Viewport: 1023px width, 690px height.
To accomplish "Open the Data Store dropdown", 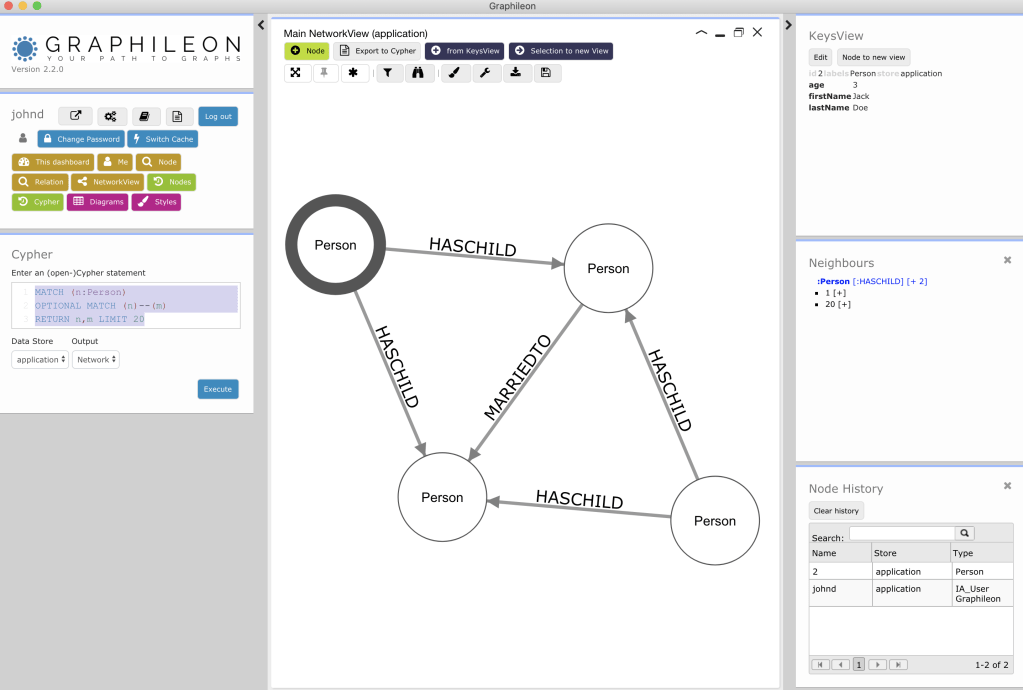I will [39, 359].
